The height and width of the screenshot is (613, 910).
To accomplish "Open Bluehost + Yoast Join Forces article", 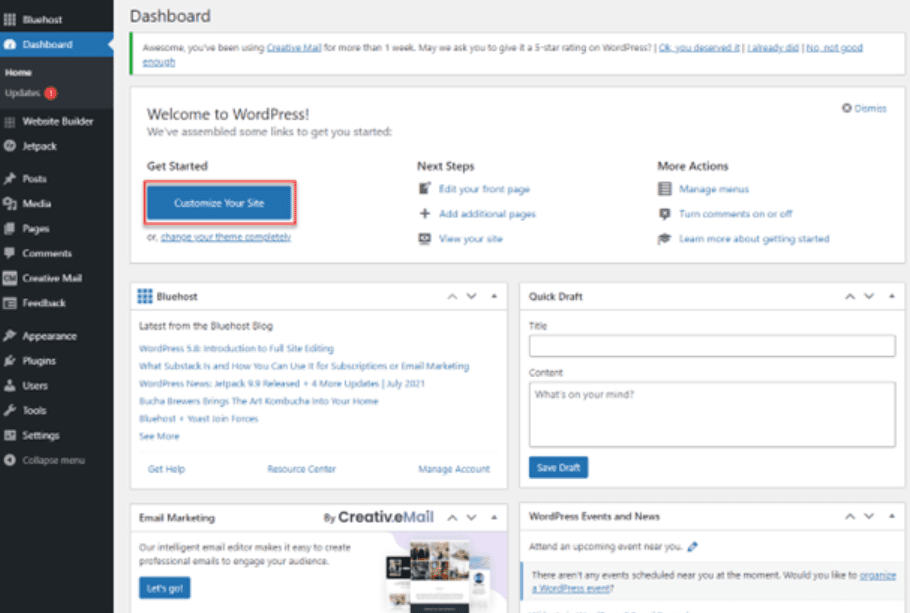I will pos(198,419).
